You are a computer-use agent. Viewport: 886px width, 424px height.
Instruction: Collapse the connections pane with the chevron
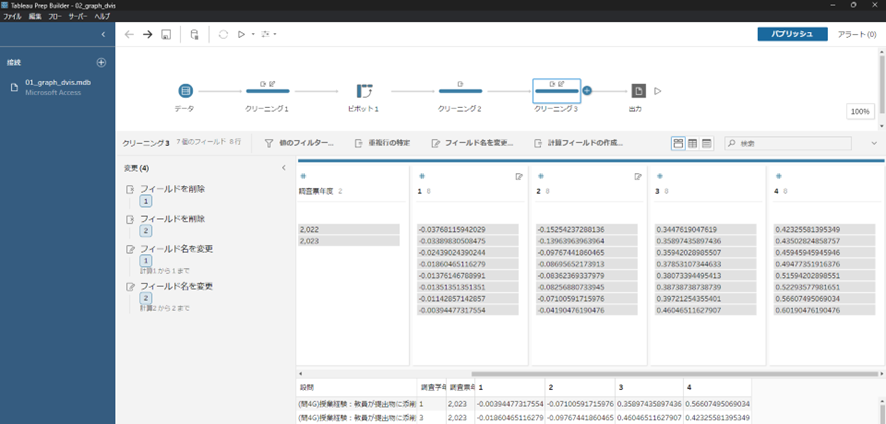[x=103, y=34]
